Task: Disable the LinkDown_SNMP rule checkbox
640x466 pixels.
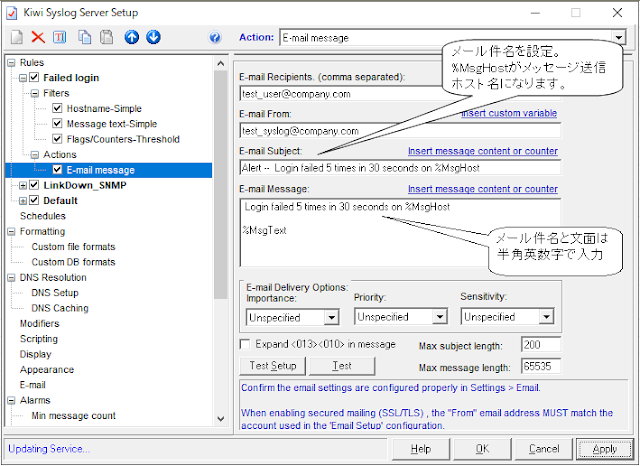Action: [34, 185]
